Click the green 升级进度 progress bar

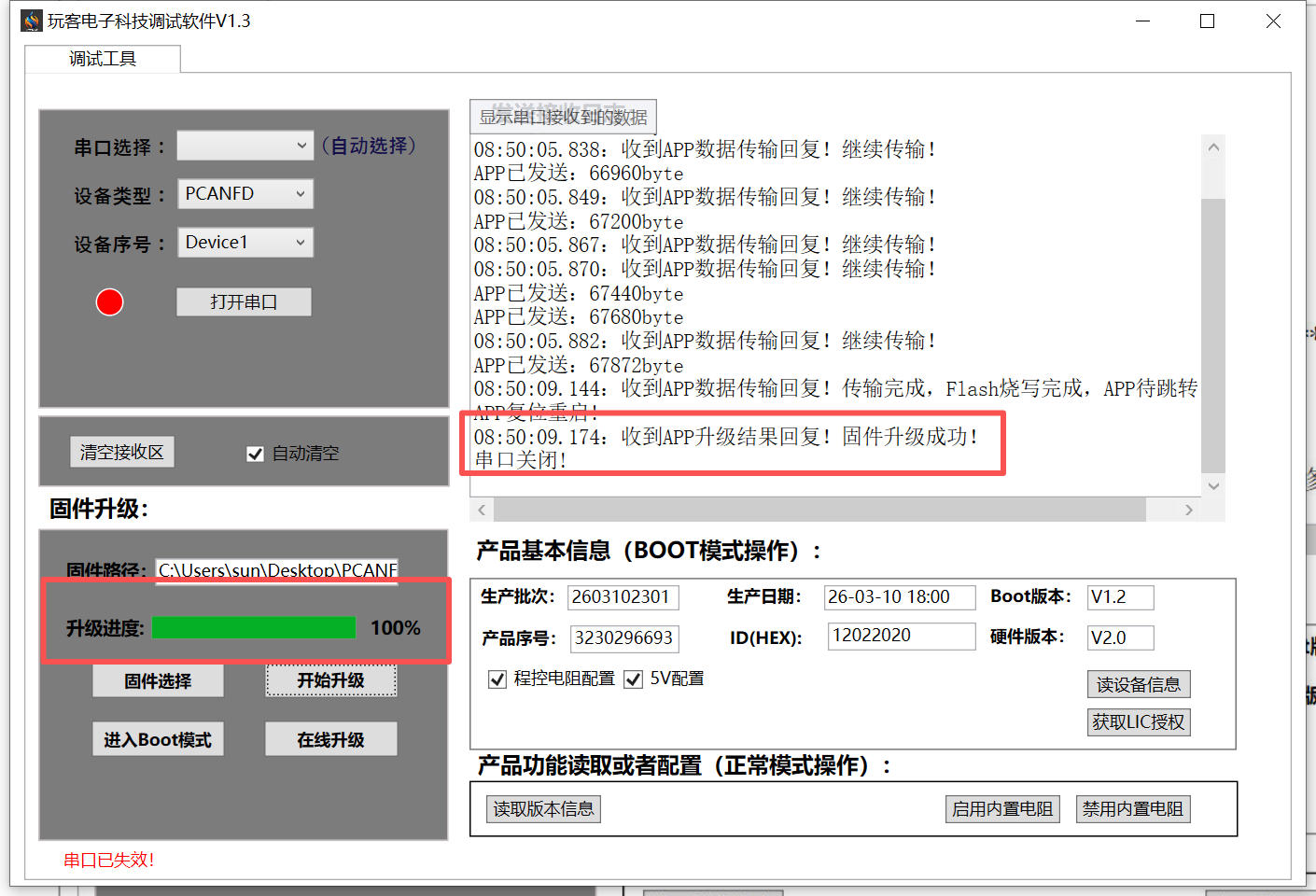tap(254, 627)
